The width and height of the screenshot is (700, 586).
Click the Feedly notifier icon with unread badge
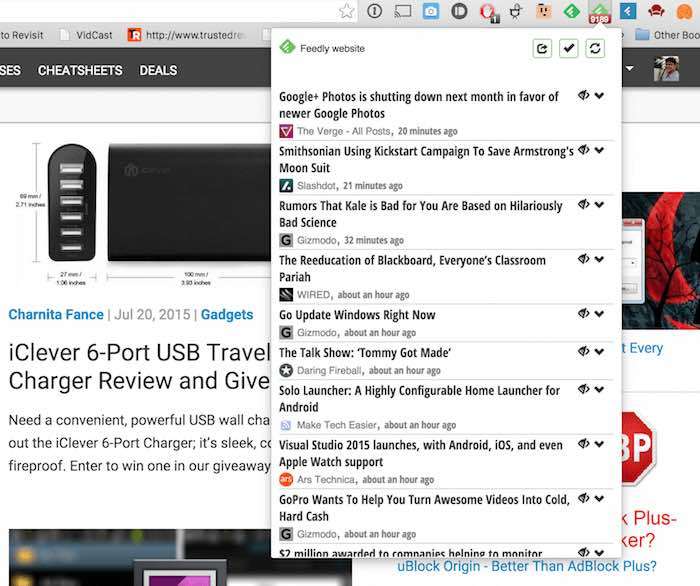600,12
